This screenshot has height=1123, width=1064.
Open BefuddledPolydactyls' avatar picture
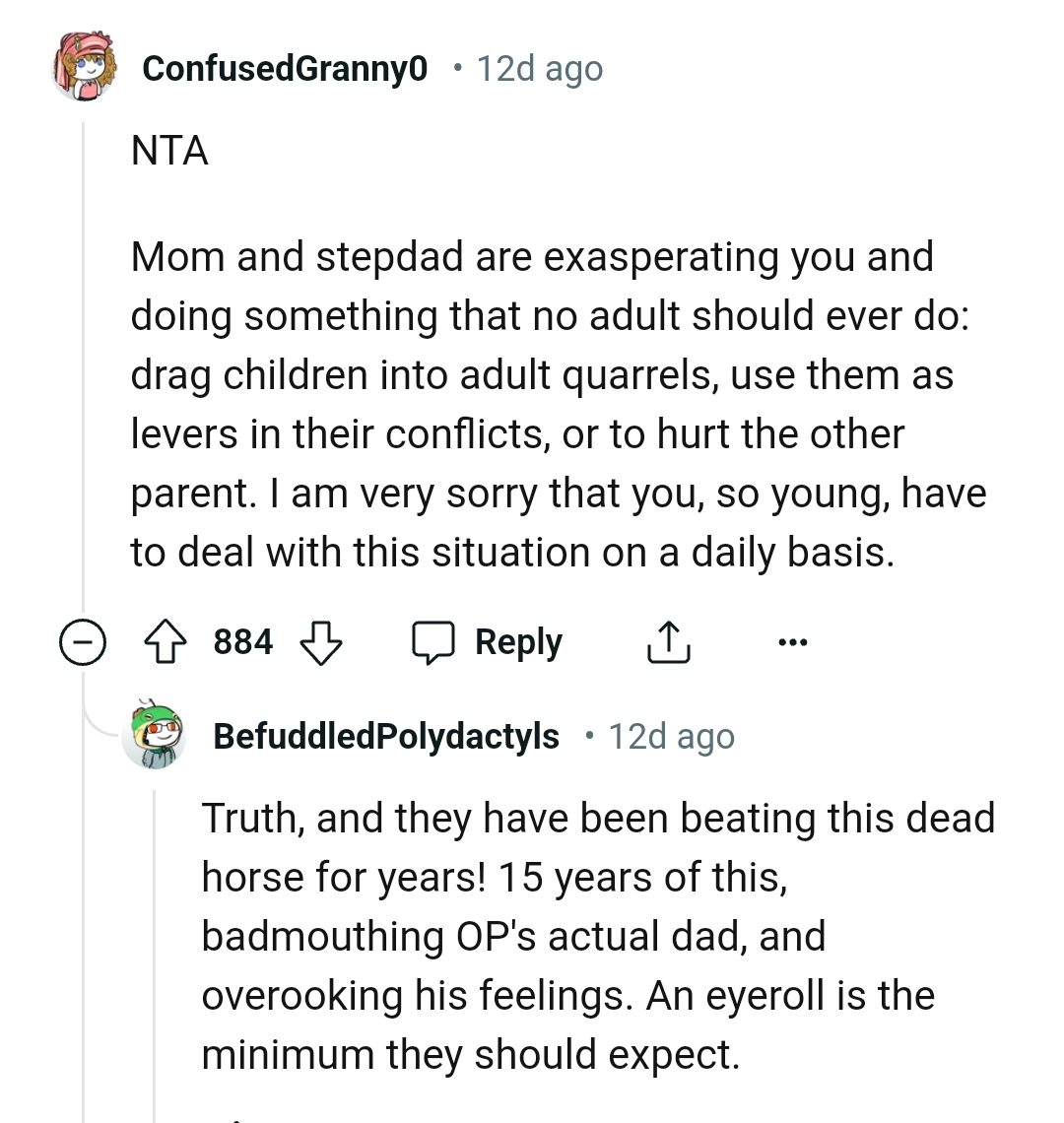coord(155,737)
